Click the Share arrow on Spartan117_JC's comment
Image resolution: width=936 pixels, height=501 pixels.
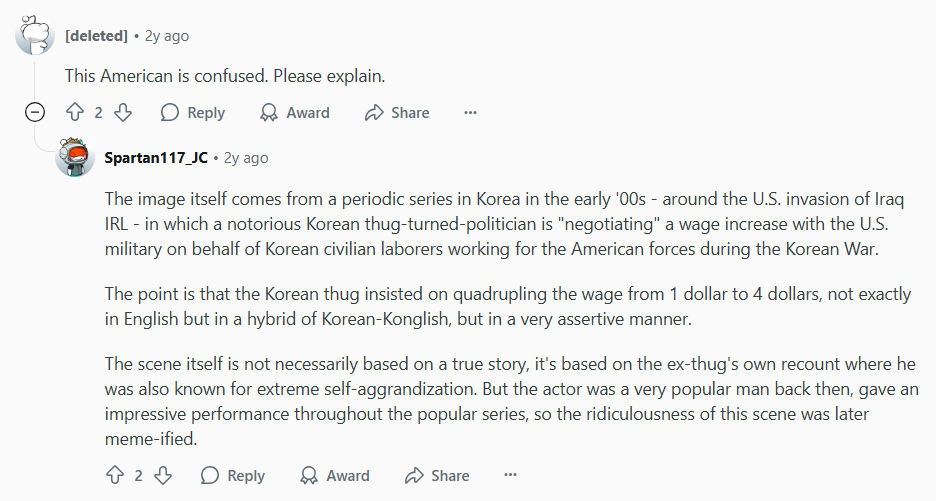[x=414, y=475]
